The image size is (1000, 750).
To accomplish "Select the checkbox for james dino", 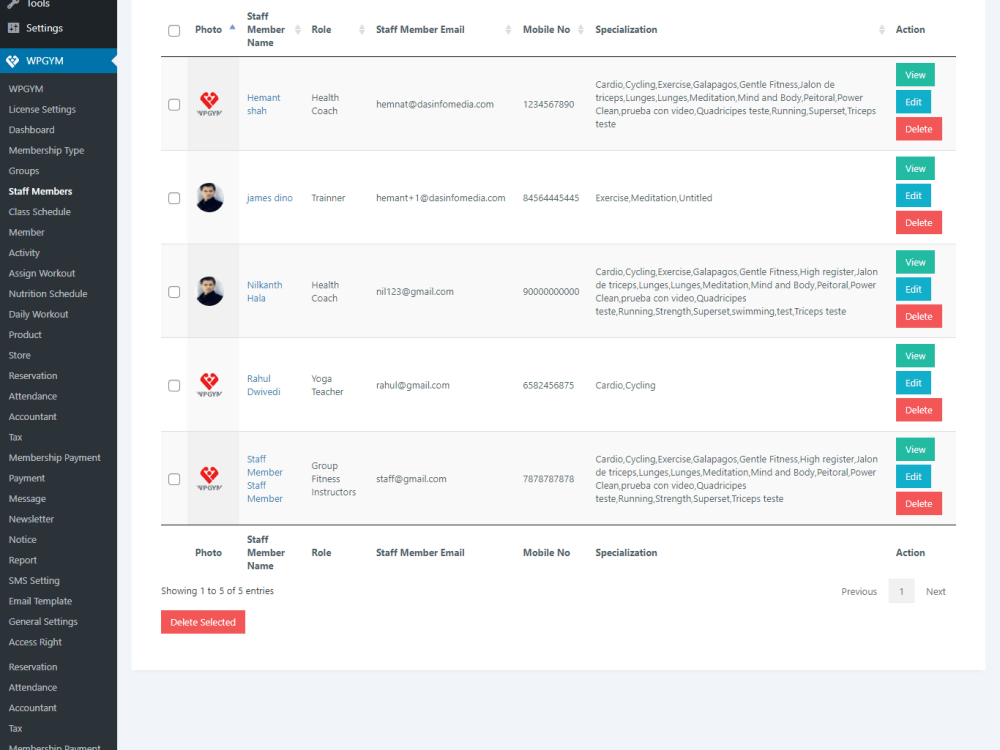I will coord(174,198).
